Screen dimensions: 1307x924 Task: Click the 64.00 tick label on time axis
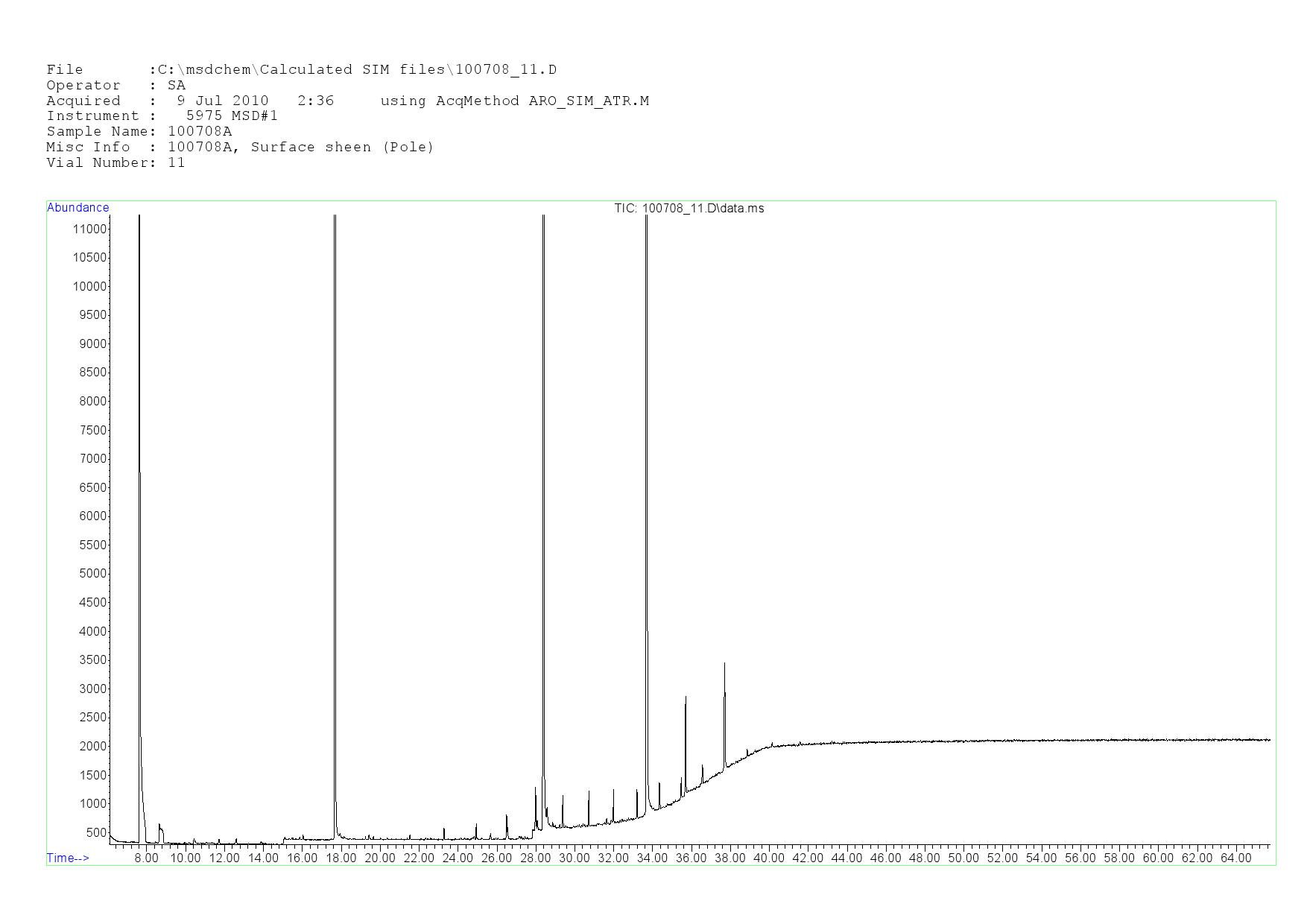pyautogui.click(x=1235, y=858)
